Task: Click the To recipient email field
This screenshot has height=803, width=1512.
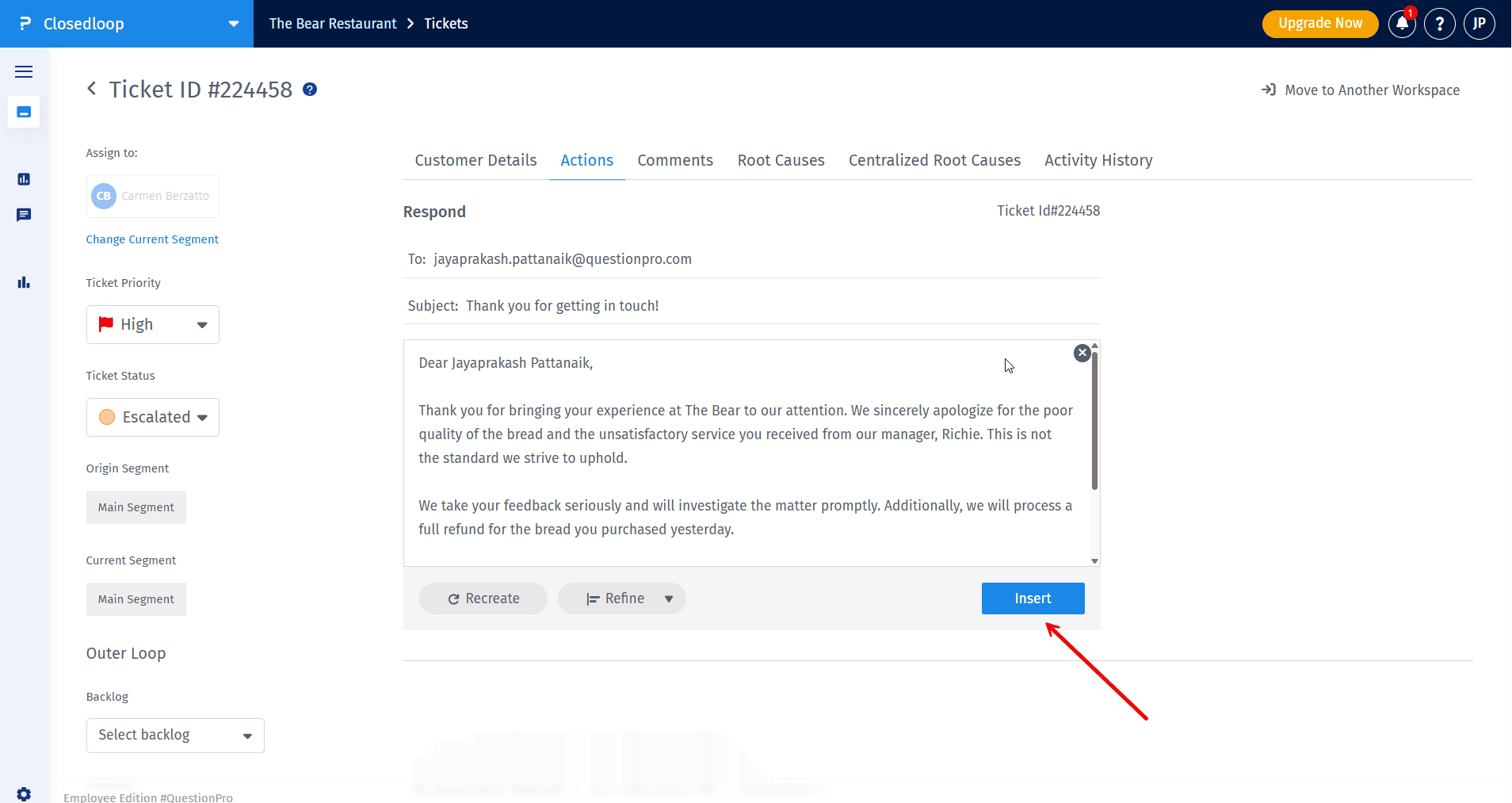Action: 751,259
